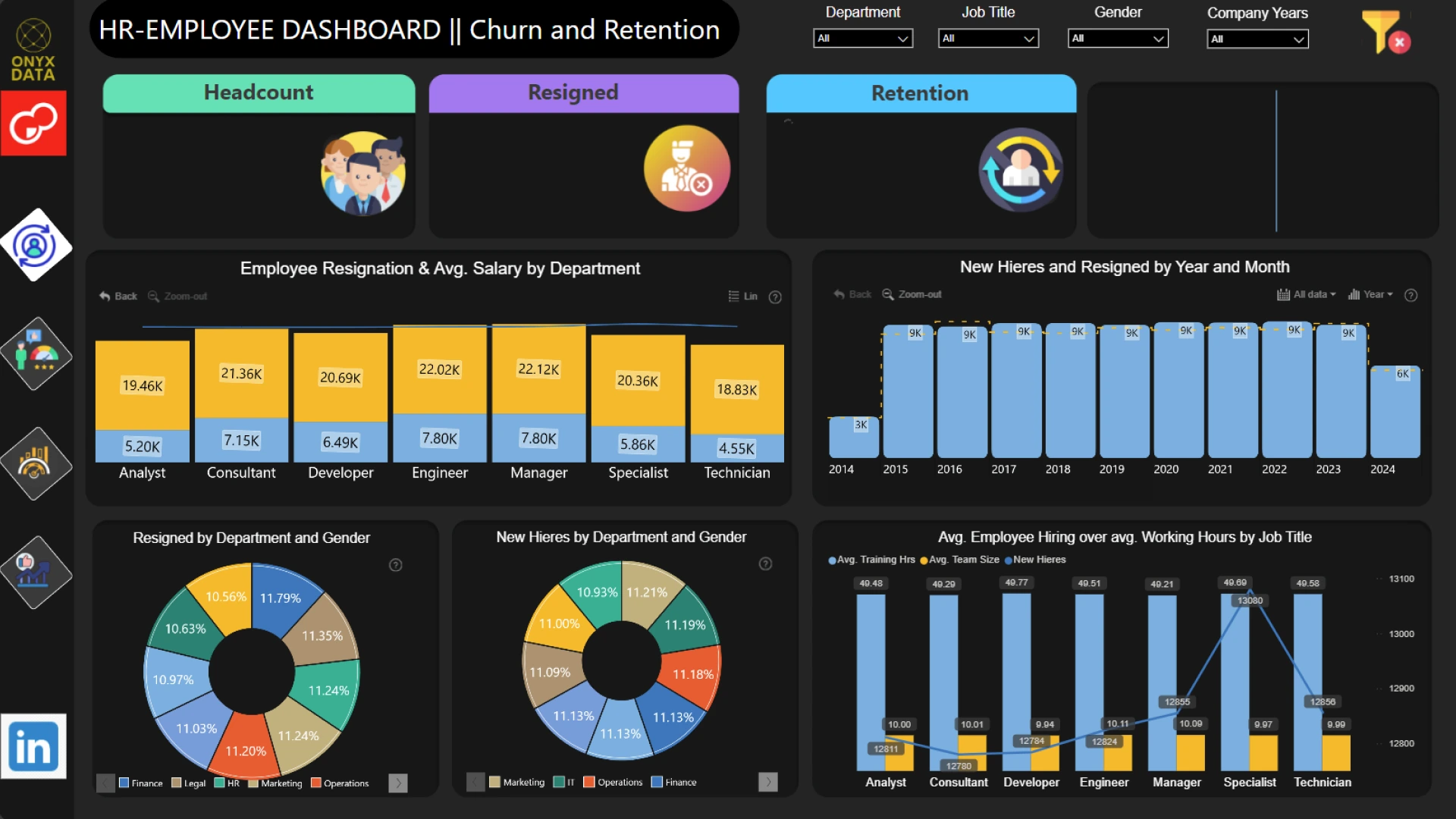Open the employee growth chart page icon
Image resolution: width=1456 pixels, height=819 pixels.
coord(35,573)
